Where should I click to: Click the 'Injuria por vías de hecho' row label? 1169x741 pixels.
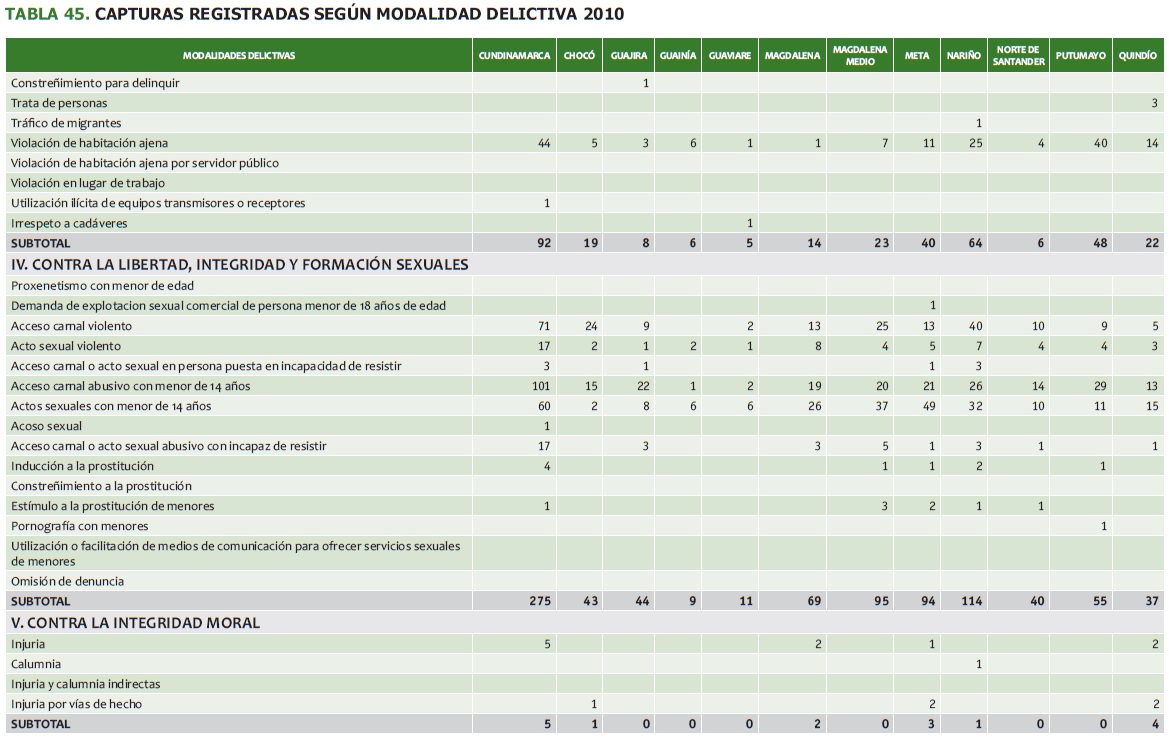tap(76, 704)
